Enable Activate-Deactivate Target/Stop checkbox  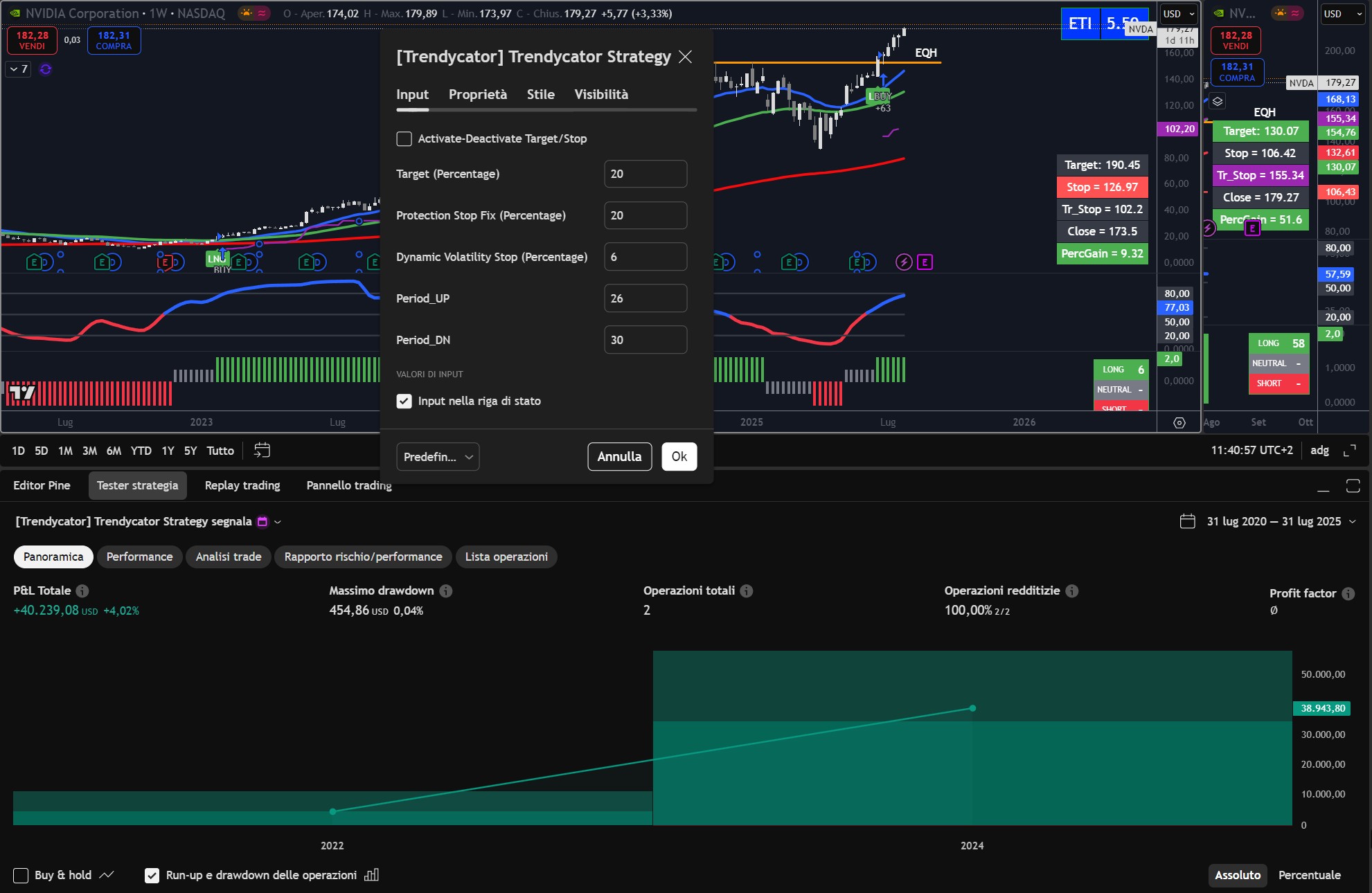click(x=404, y=139)
